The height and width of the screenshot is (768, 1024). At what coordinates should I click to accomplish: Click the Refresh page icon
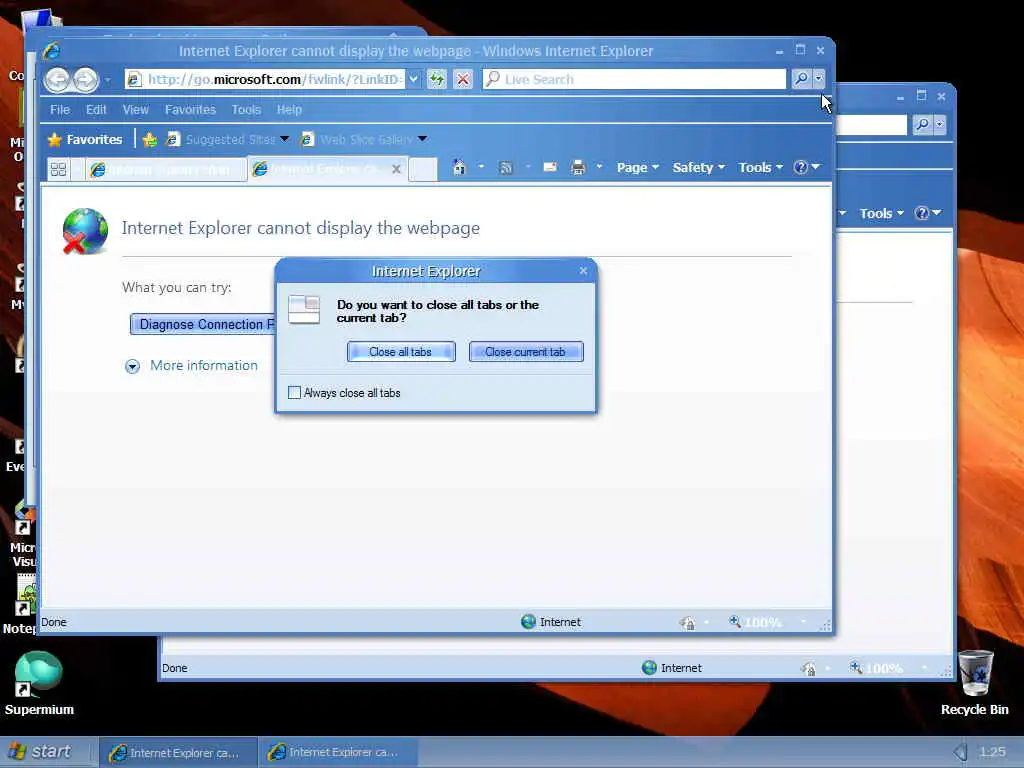pos(437,80)
